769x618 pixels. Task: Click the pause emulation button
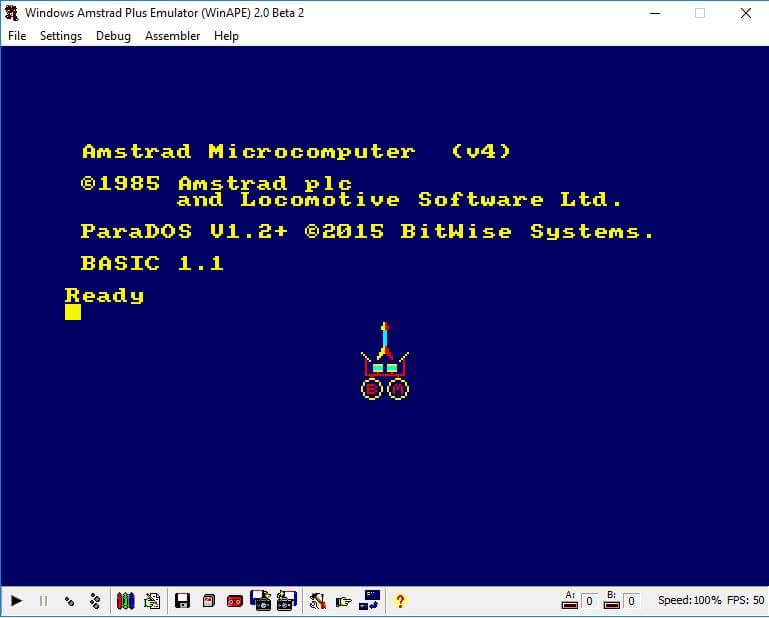[x=43, y=601]
